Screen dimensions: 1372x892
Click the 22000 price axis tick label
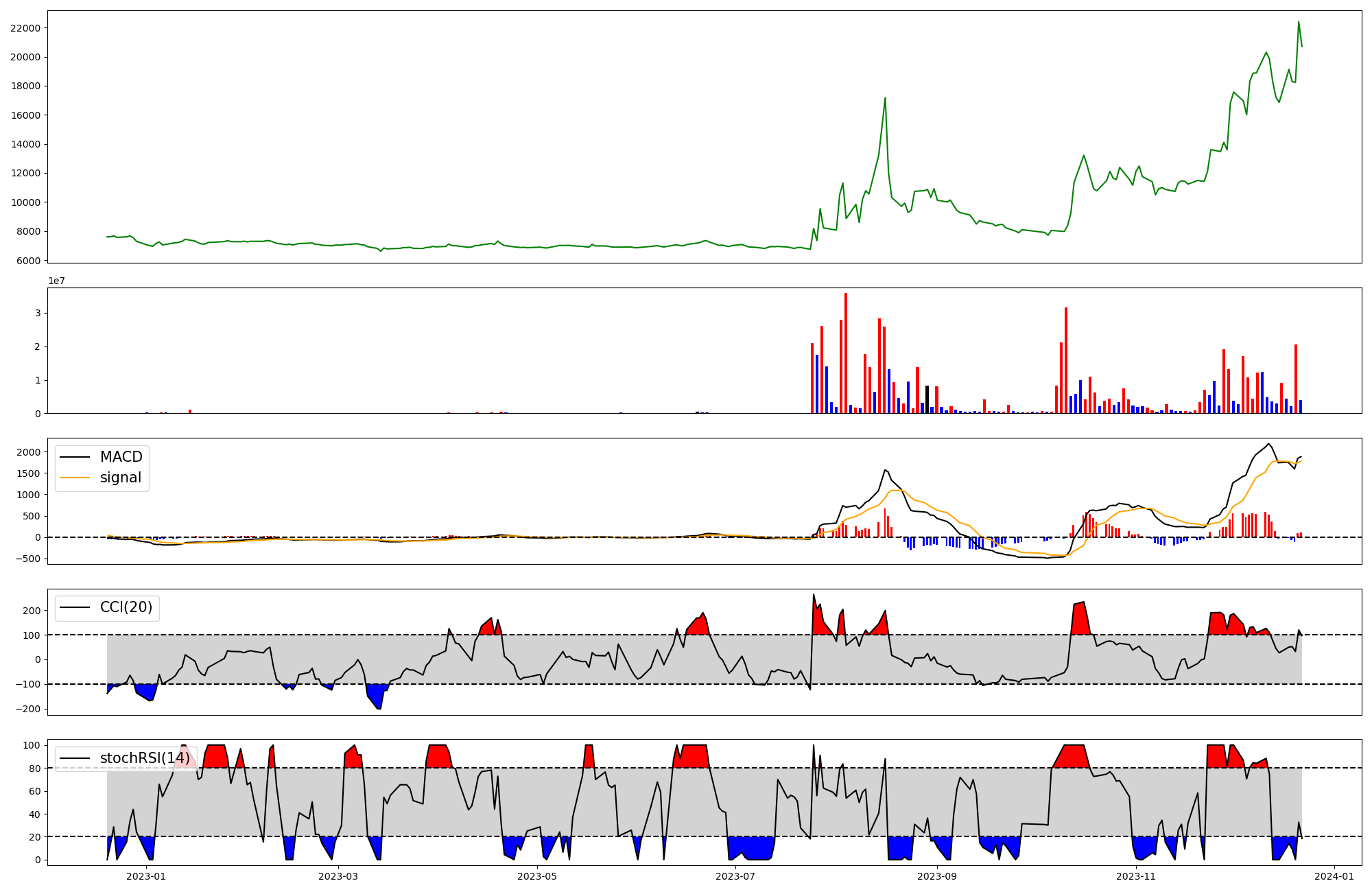click(25, 28)
